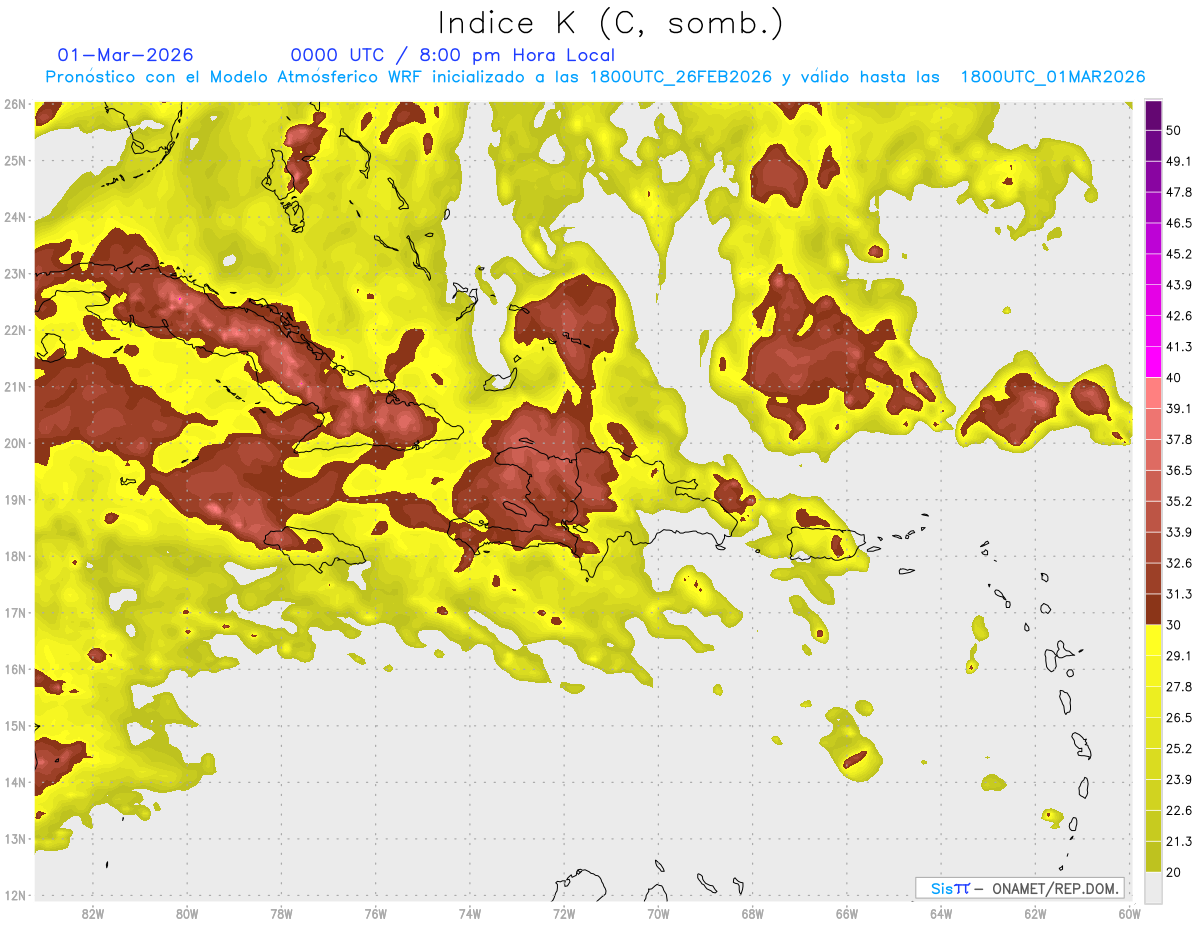Viewport: 1200px width, 927px height.
Task: Click the colorbar value '42.6'
Action: pos(1179,316)
